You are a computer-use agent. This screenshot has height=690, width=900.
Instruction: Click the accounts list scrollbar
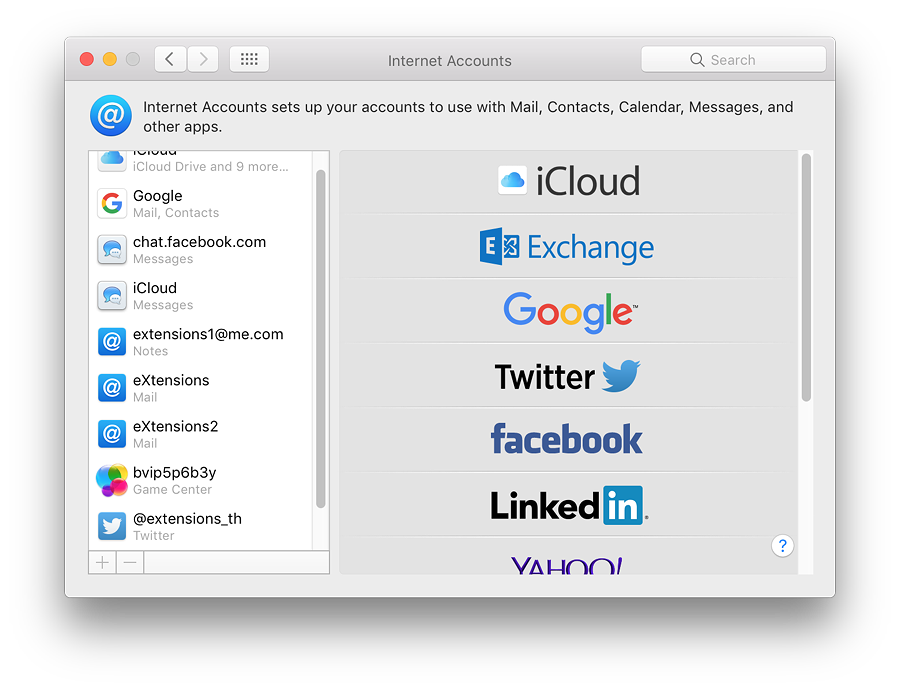(321, 339)
